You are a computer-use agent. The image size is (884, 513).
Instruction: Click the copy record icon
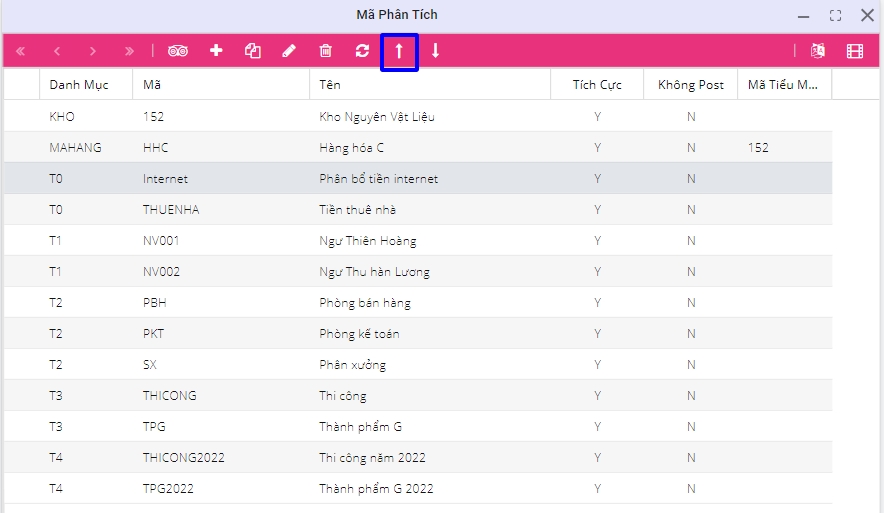253,51
